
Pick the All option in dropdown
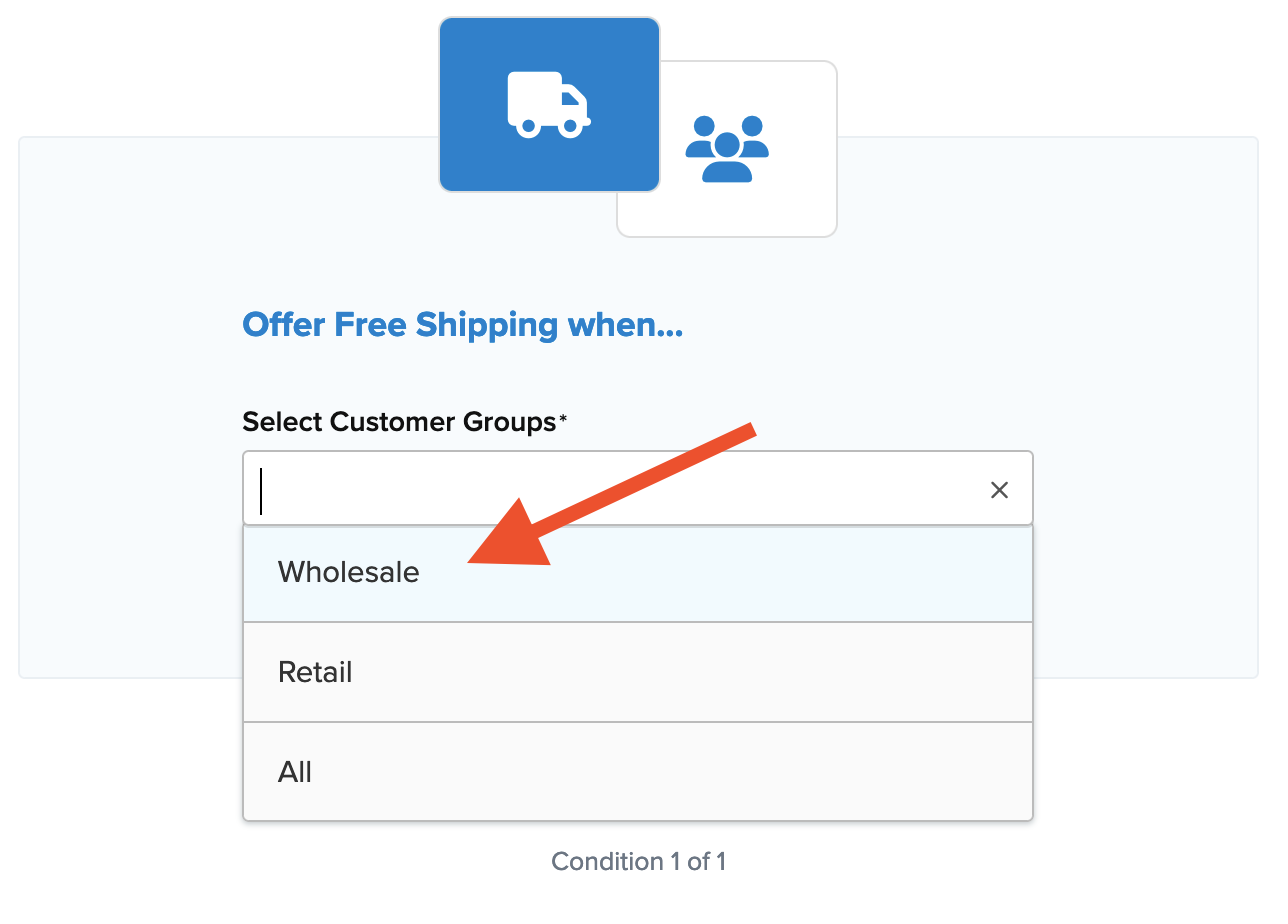coord(637,772)
